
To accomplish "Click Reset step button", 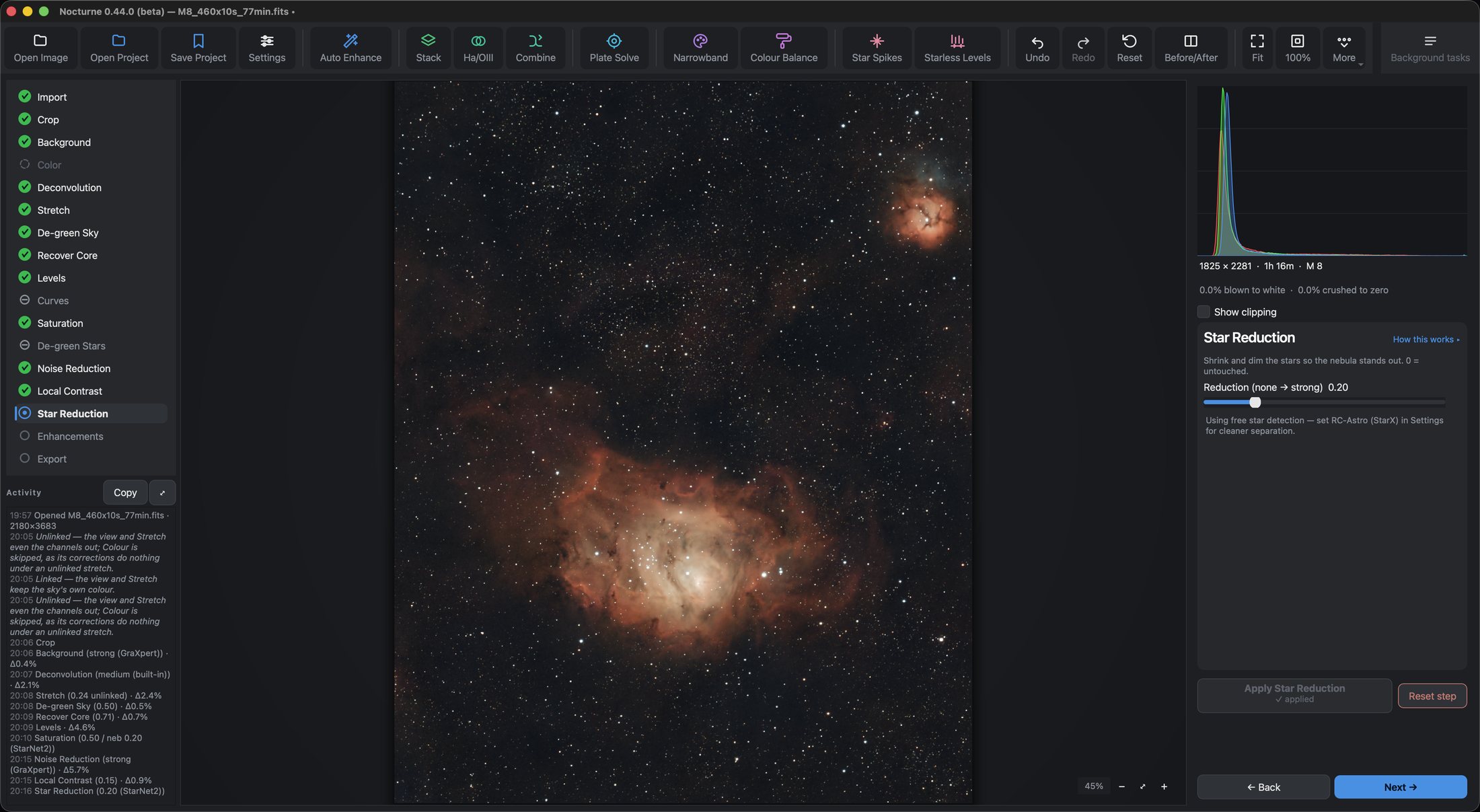I will [x=1432, y=696].
